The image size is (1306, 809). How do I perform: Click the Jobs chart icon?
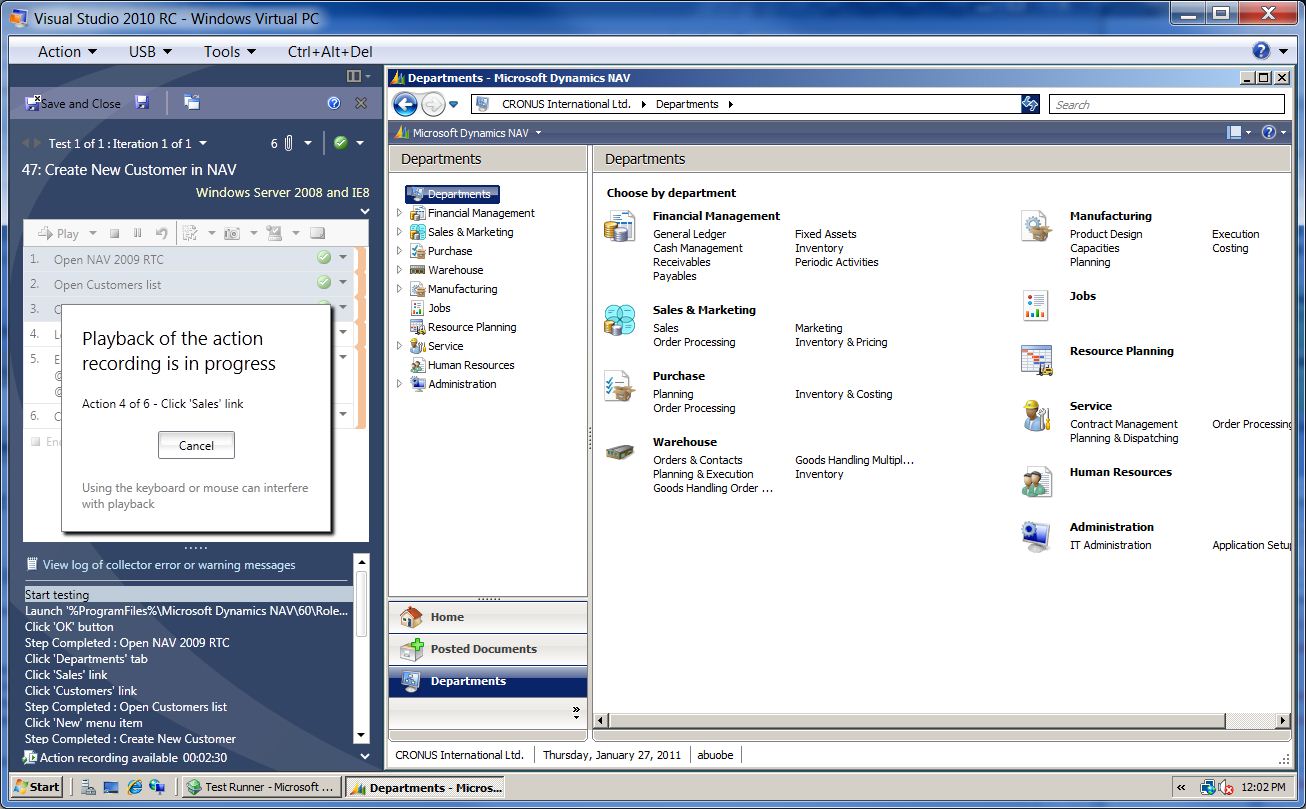pyautogui.click(x=1036, y=306)
